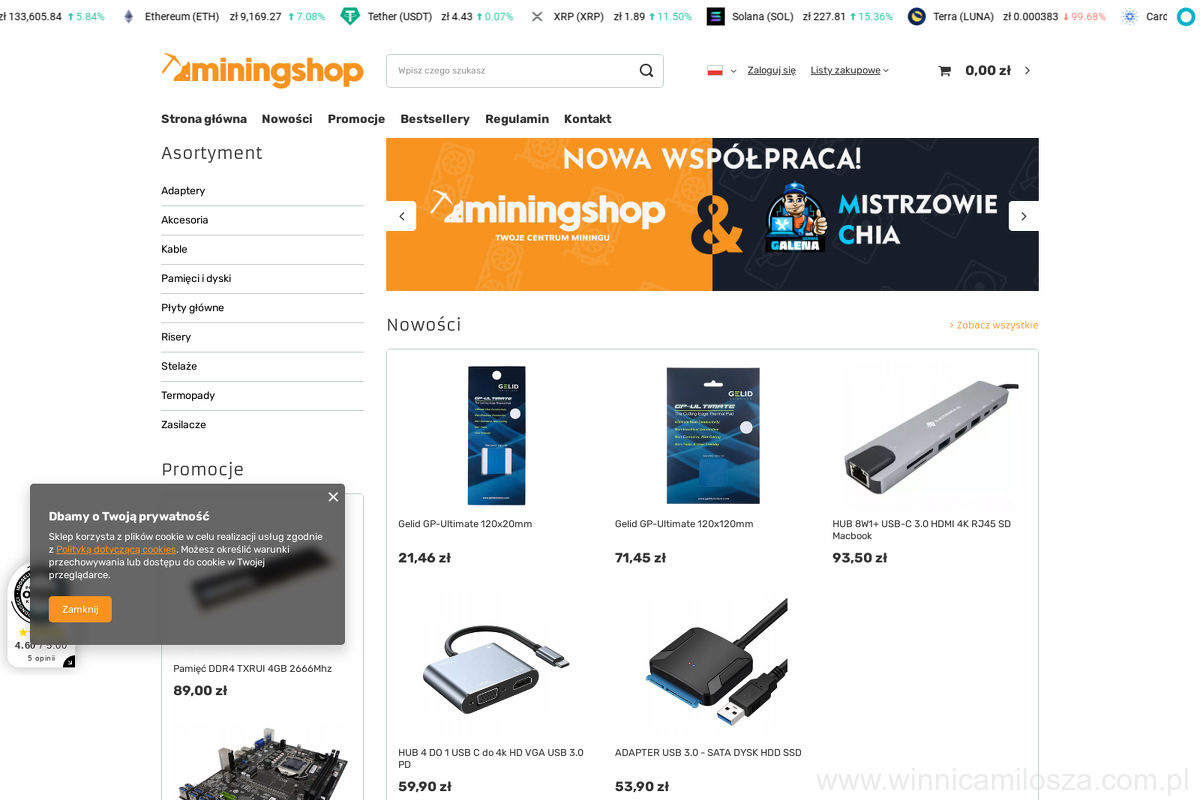Open the shopping cart icon

944,71
